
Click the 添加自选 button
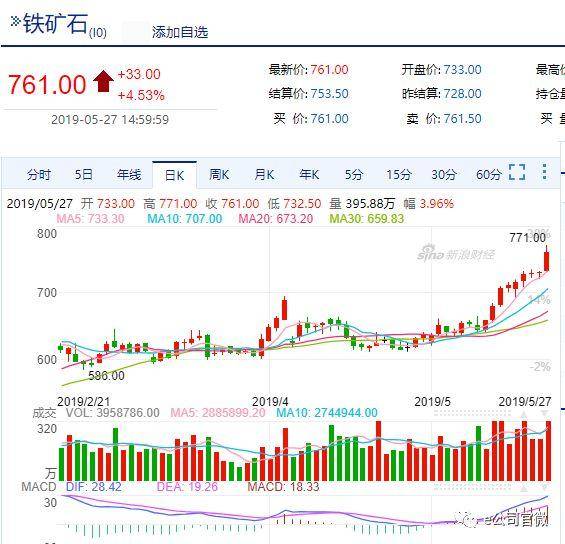[x=180, y=32]
